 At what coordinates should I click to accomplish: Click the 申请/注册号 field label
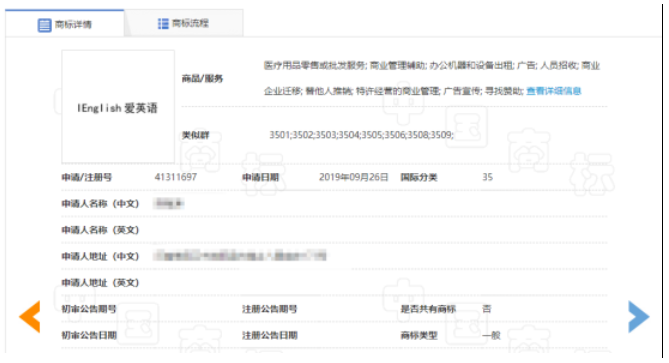[x=87, y=177]
